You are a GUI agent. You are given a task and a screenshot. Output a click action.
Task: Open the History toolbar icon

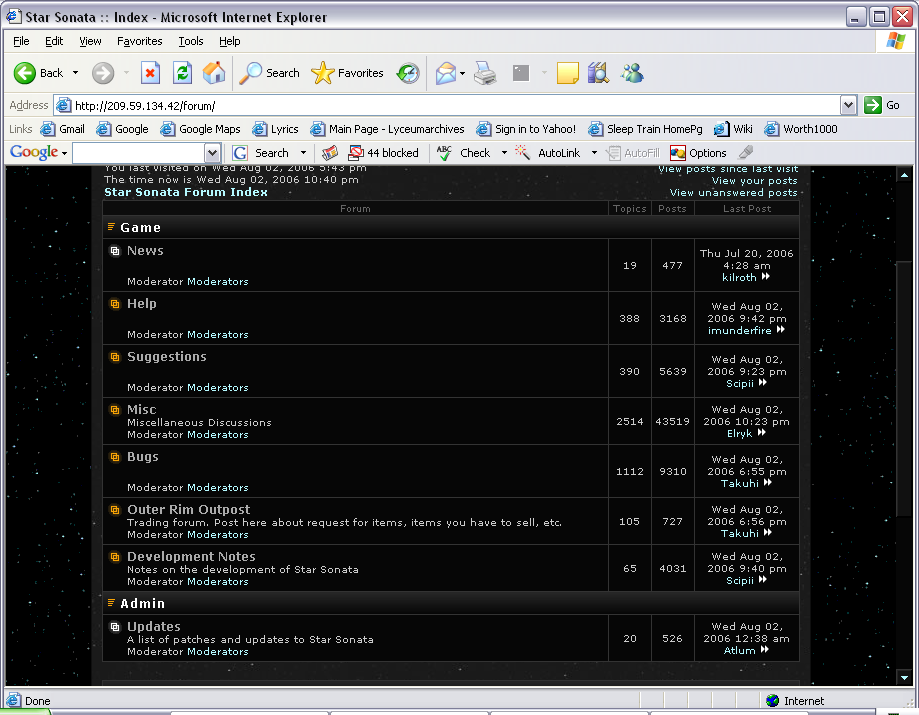[x=408, y=73]
